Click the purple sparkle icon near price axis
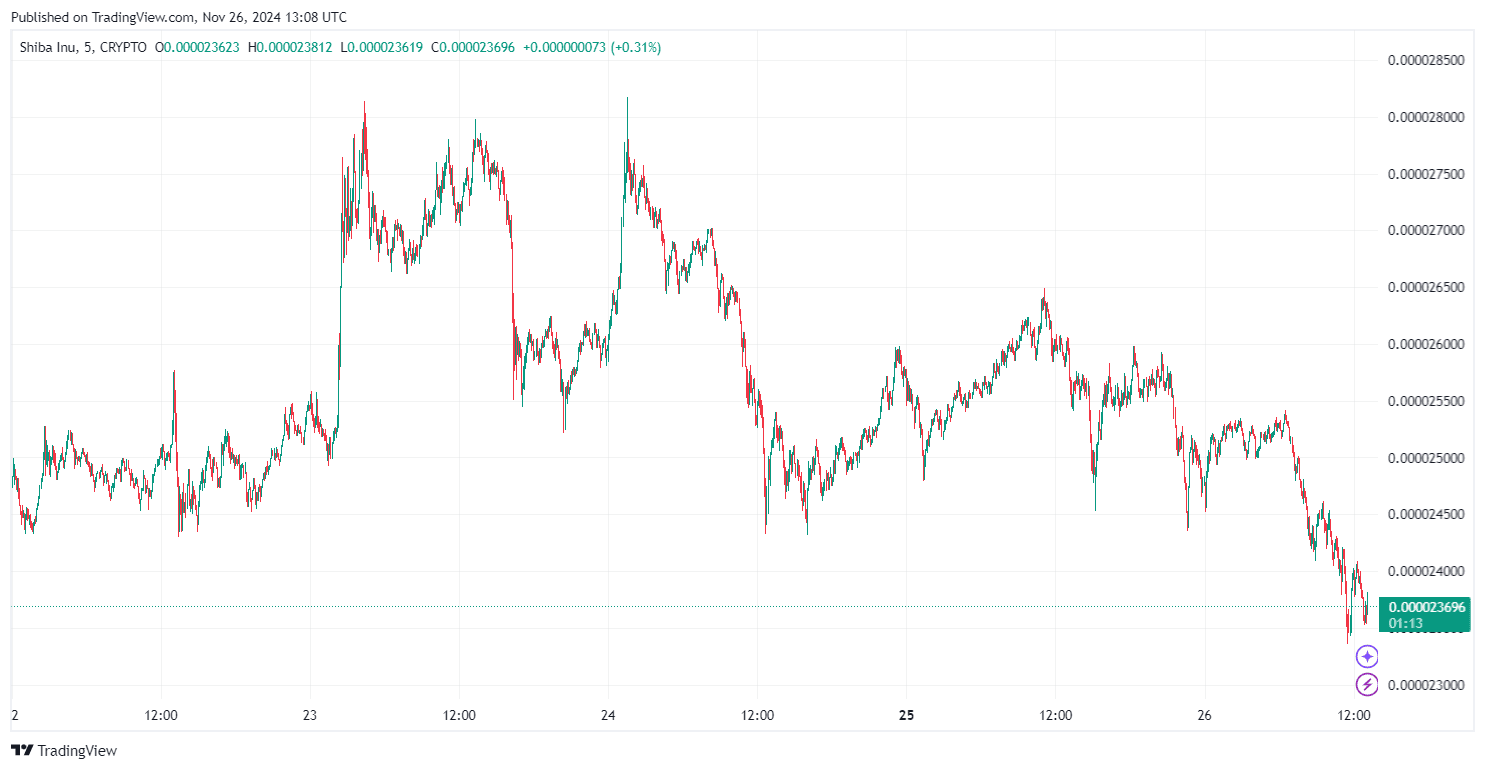 click(x=1367, y=657)
